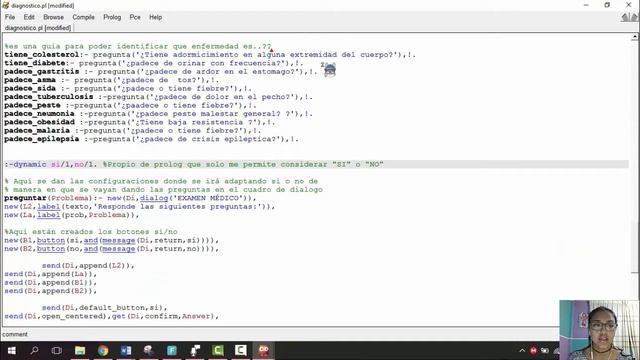The image size is (640, 360).
Task: Show hidden system tray icons
Action: click(x=522, y=351)
